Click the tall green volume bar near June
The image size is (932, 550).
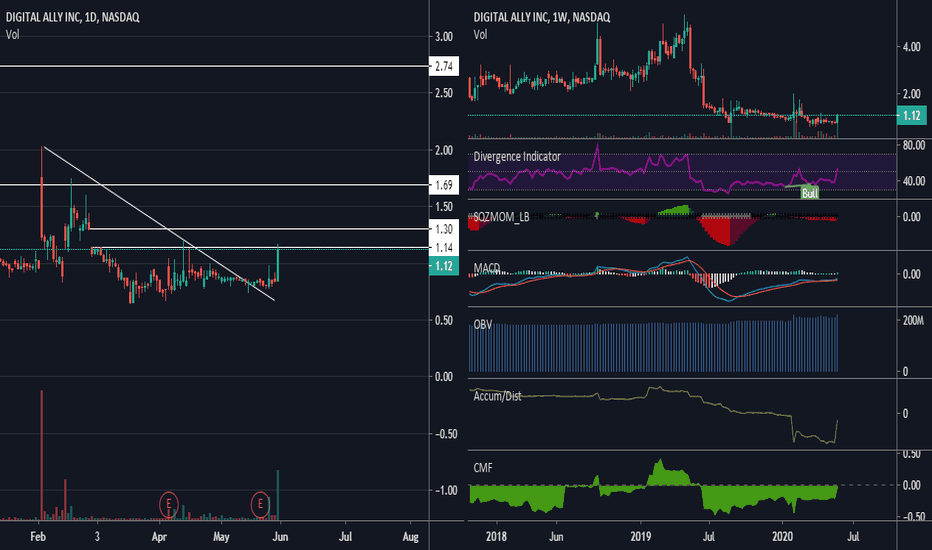[278, 495]
